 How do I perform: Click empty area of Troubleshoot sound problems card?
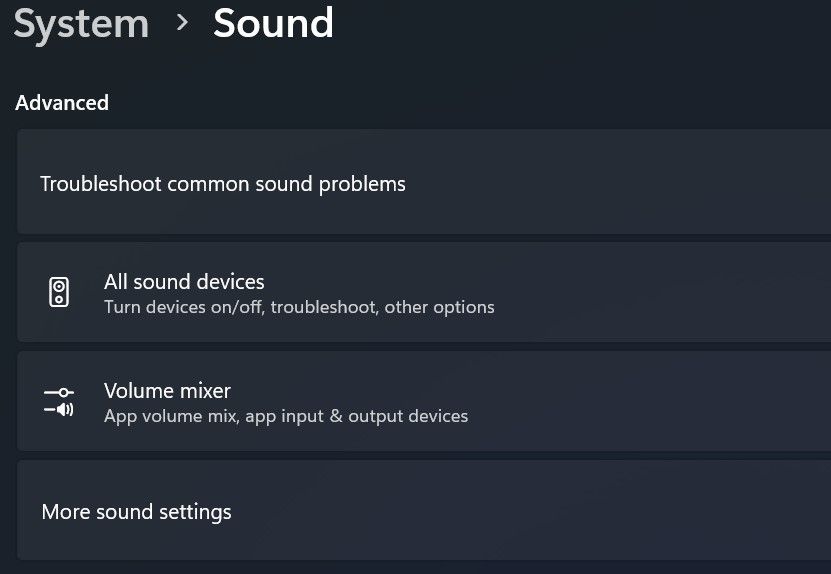pyautogui.click(x=620, y=184)
